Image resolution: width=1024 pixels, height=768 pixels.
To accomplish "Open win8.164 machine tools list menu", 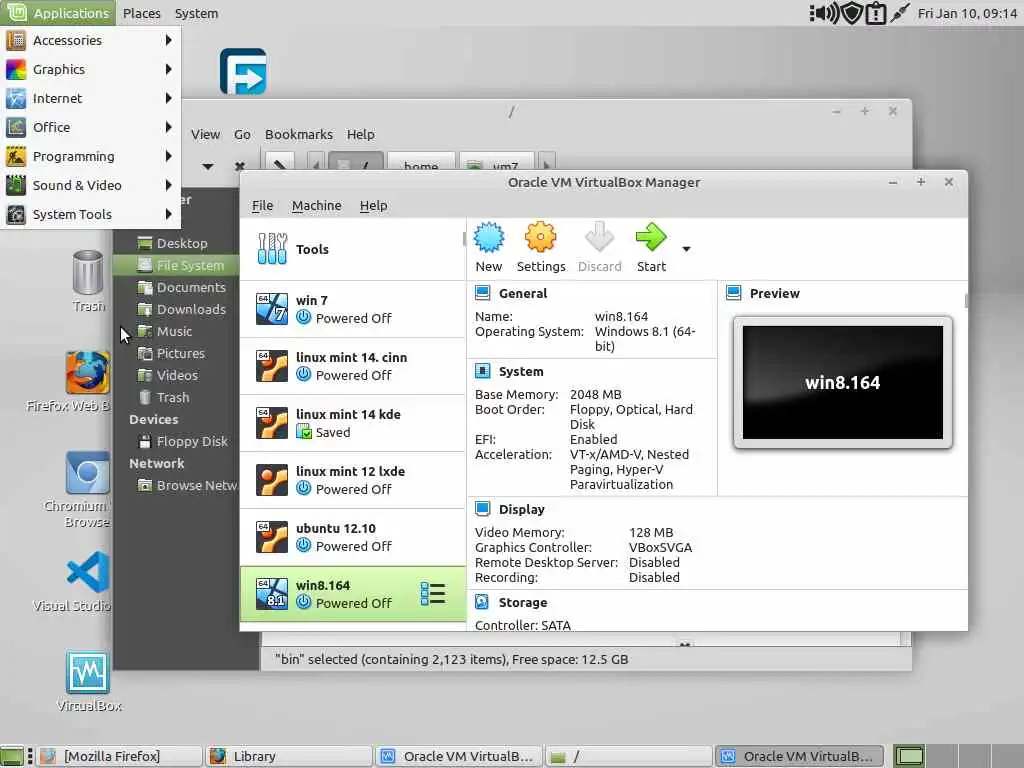I will click(x=433, y=594).
